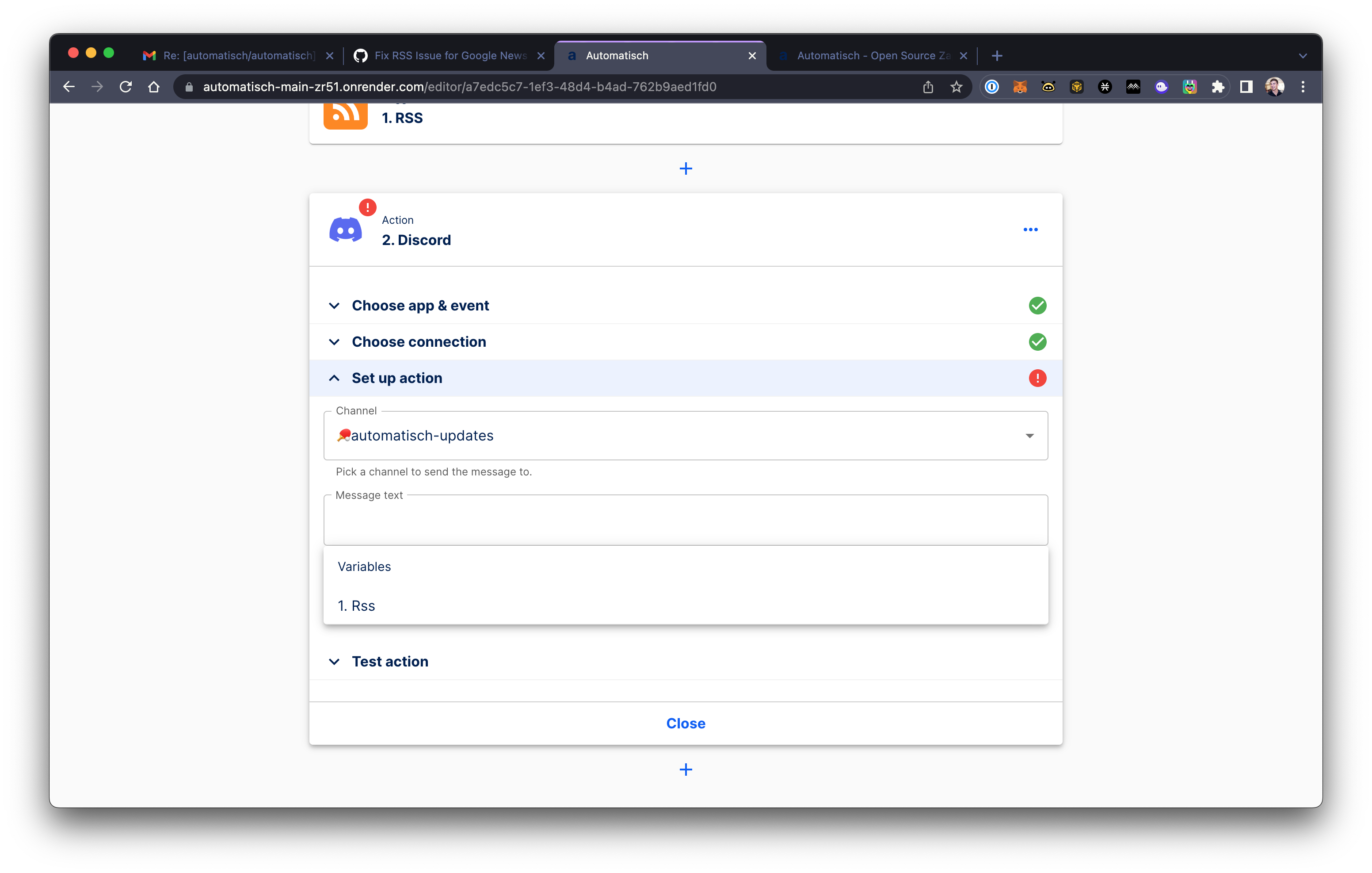Select the 1. Rss variable group

coord(686,605)
